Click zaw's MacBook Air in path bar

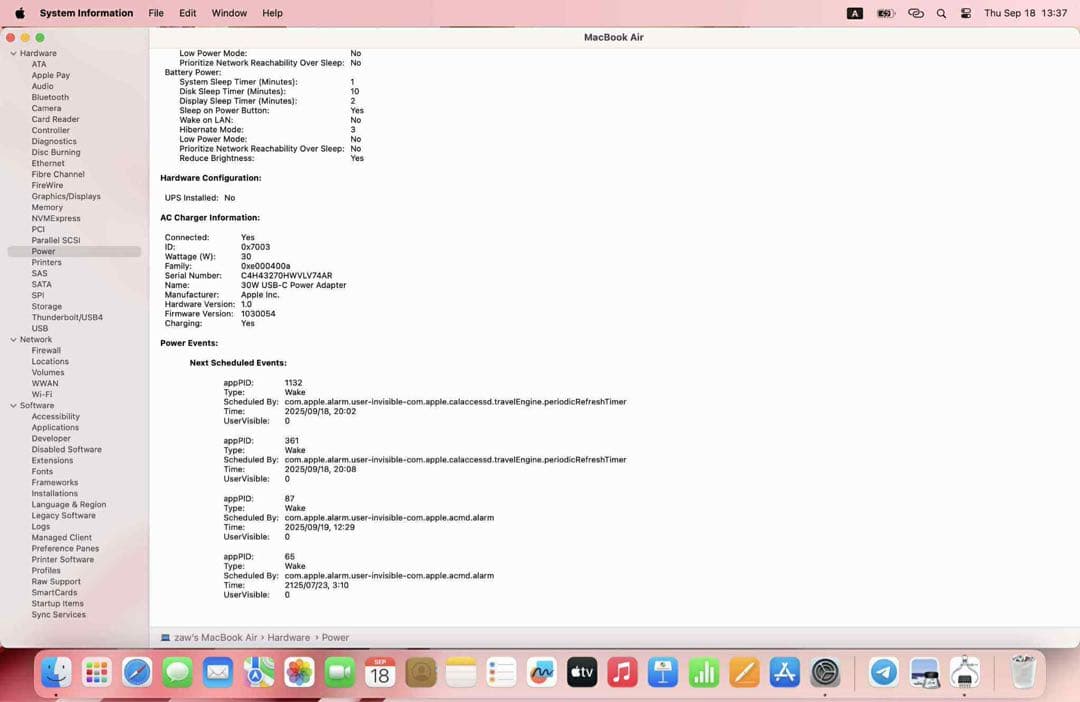coord(216,637)
